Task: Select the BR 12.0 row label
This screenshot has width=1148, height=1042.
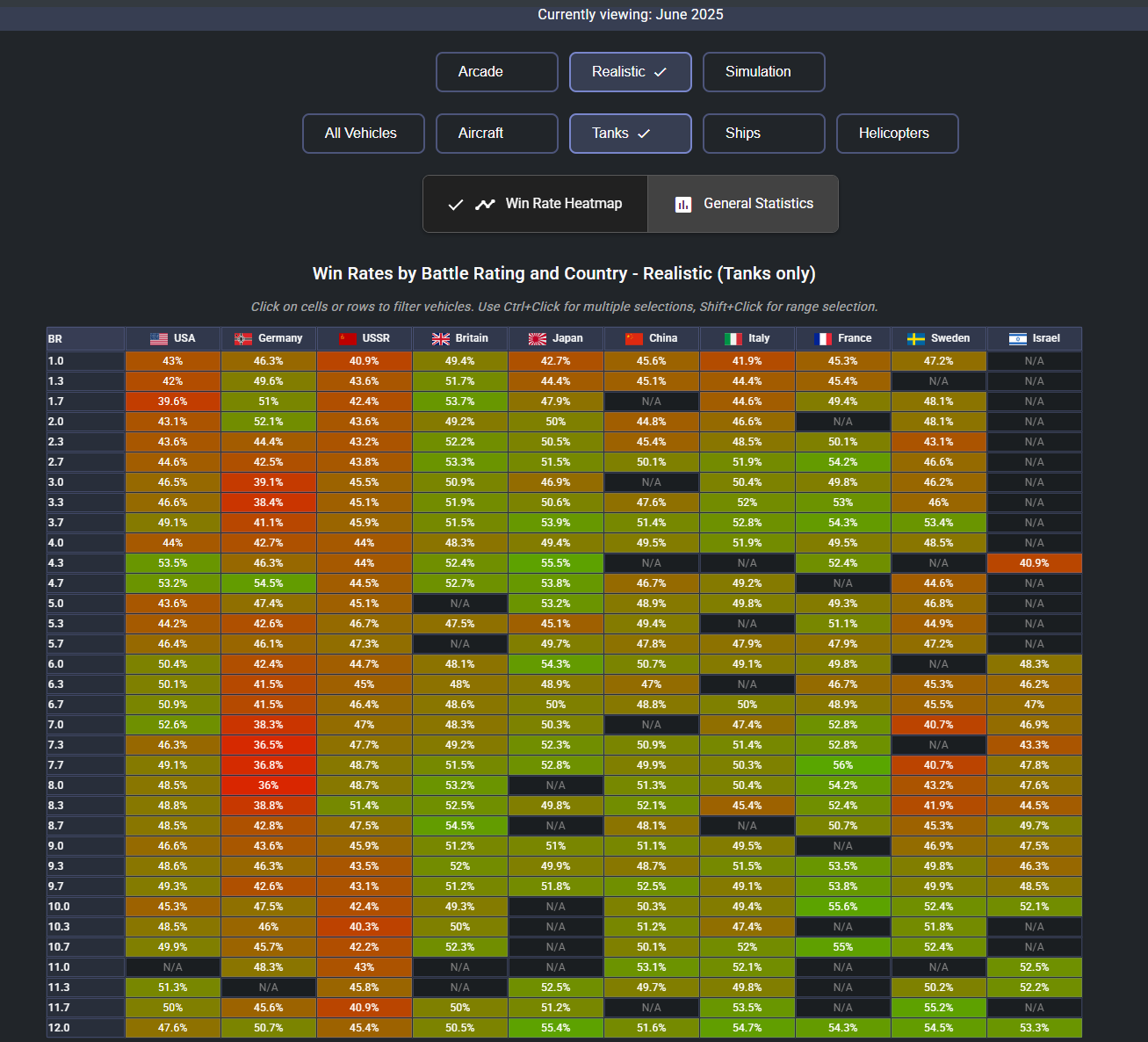Action: [x=85, y=1028]
